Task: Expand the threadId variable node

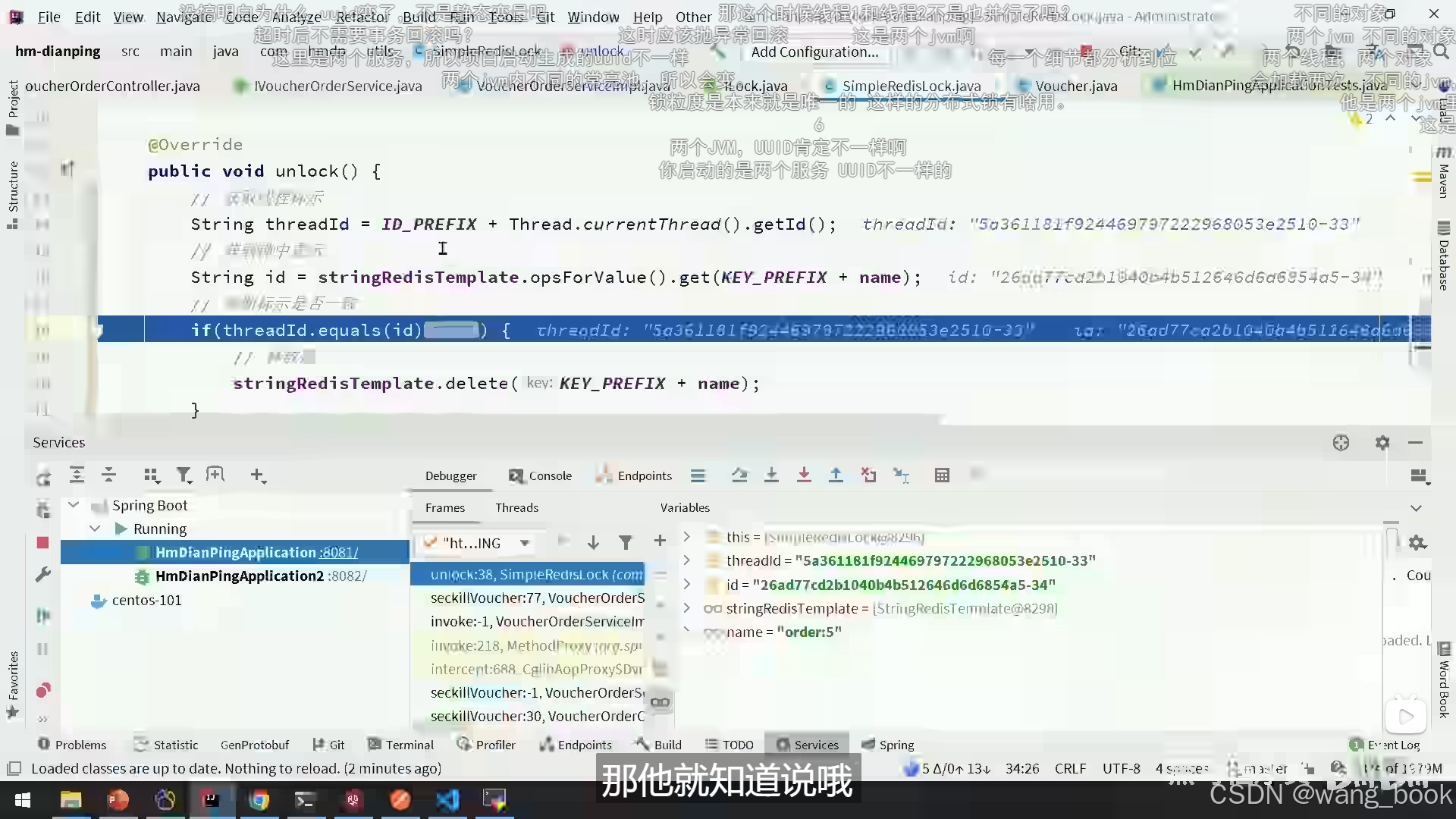Action: tap(686, 560)
